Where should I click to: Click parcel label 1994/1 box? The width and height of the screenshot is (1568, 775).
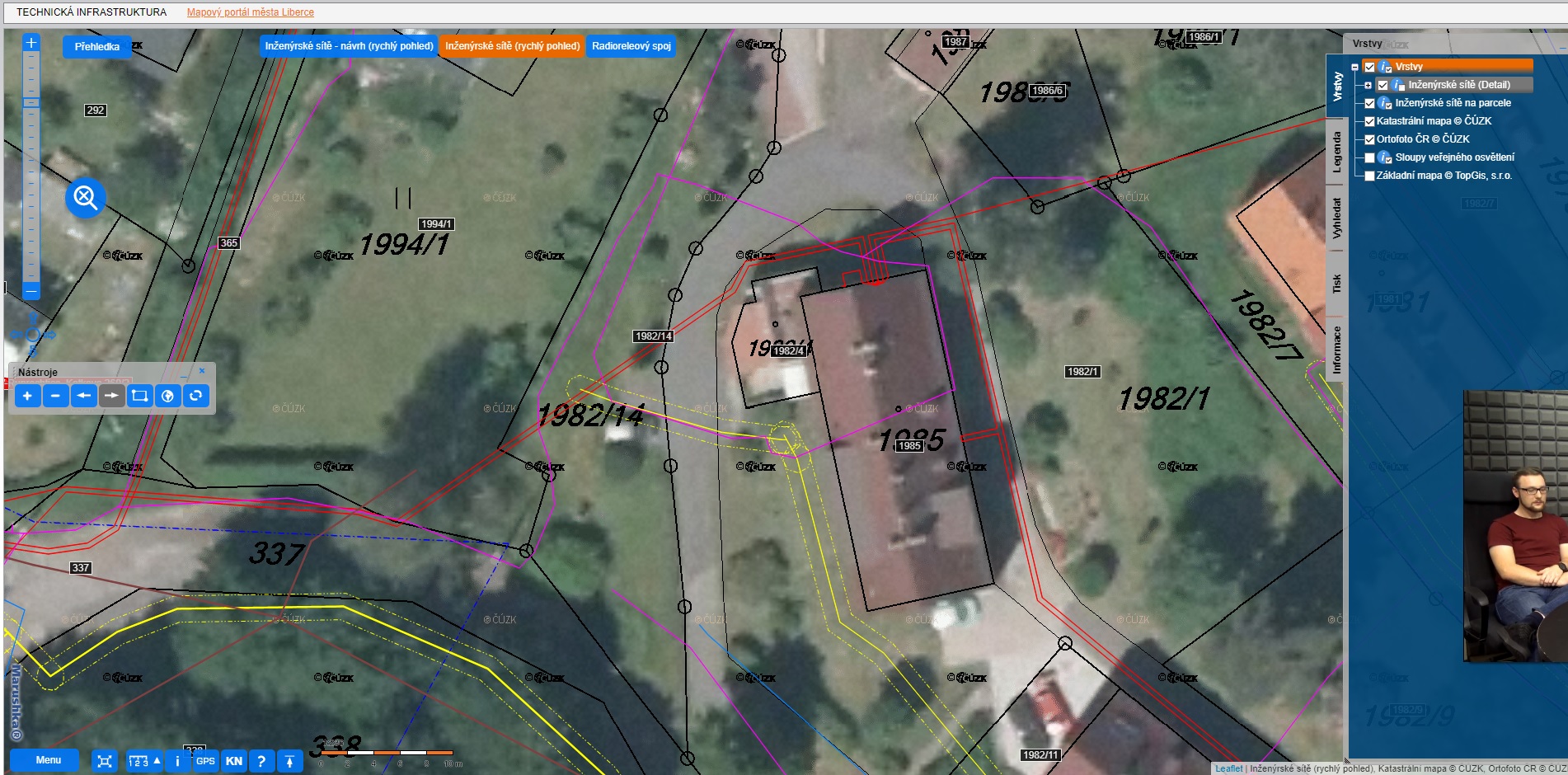pyautogui.click(x=436, y=224)
